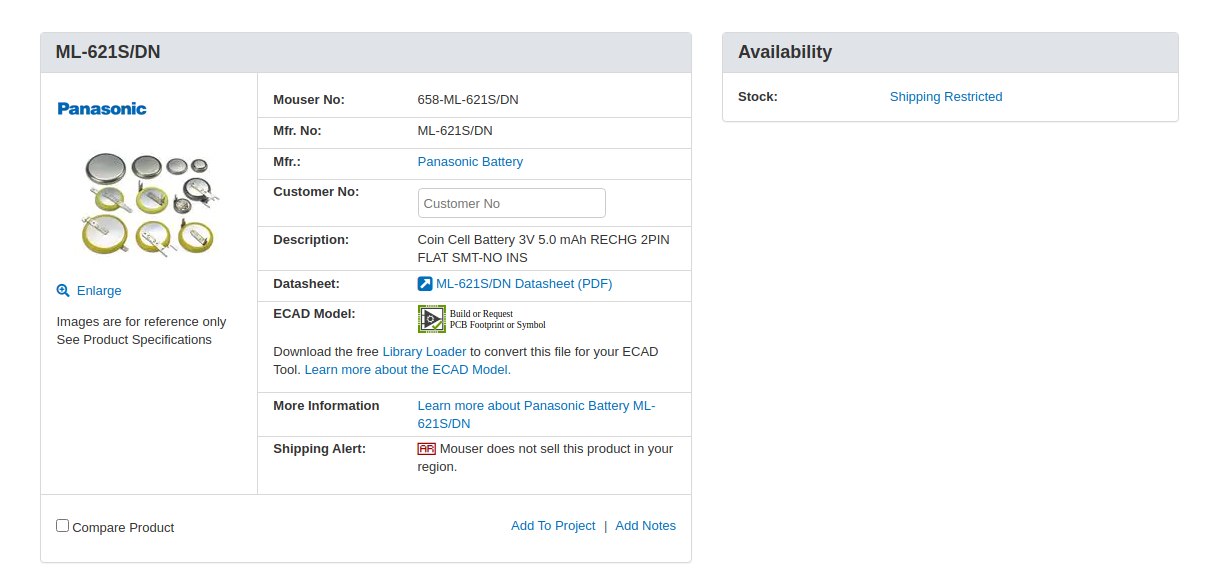The height and width of the screenshot is (570, 1227).
Task: Open the coin cell battery product image
Action: [148, 202]
